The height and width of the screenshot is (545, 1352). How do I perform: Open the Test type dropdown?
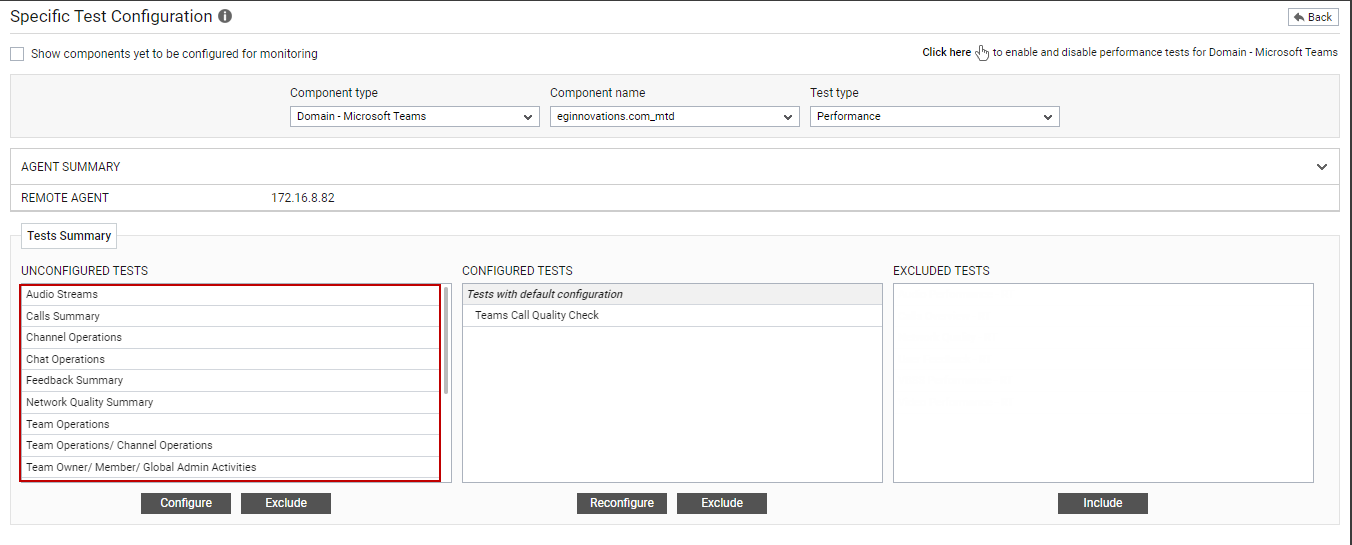pos(935,117)
